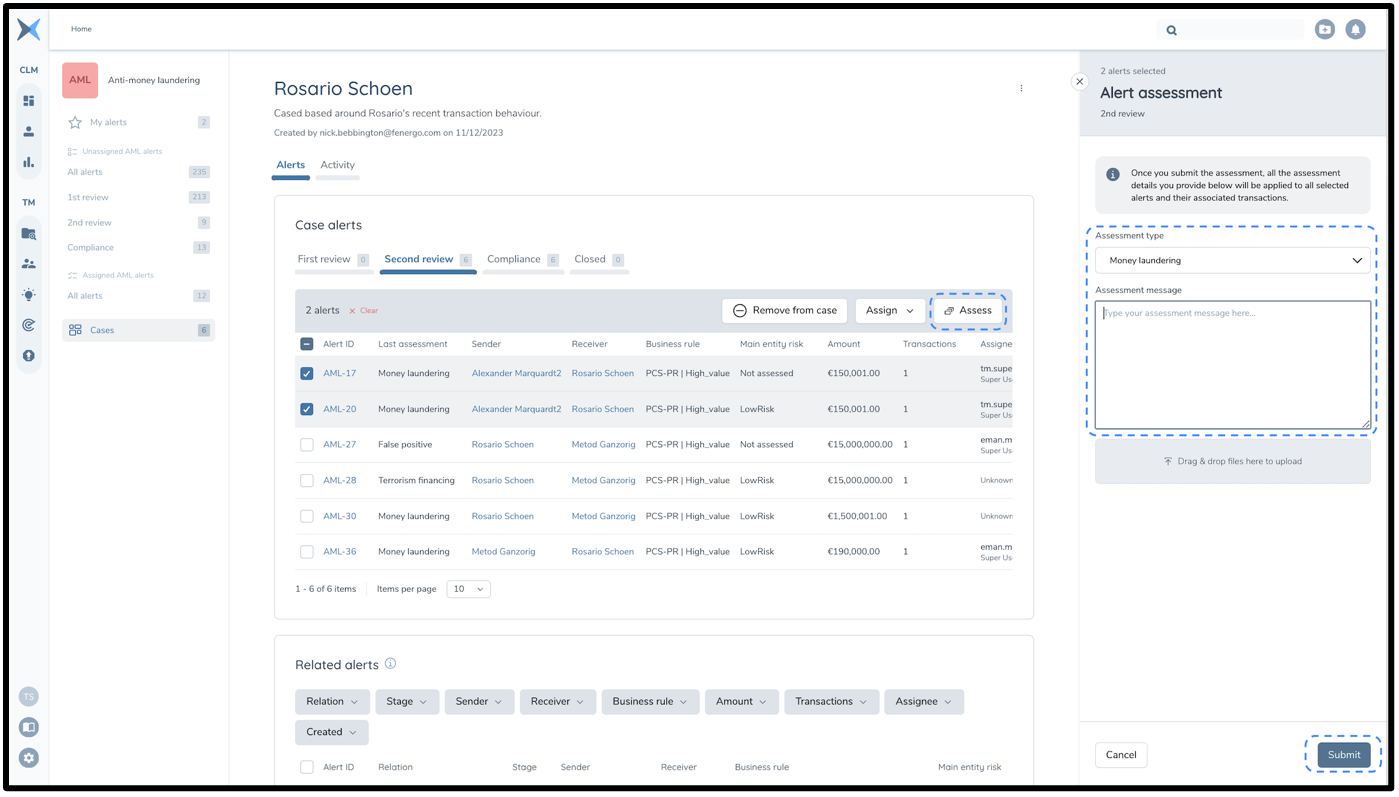The width and height of the screenshot is (1399, 797).
Task: Open the dashboard icon in the CLM sidebar
Action: pos(28,100)
